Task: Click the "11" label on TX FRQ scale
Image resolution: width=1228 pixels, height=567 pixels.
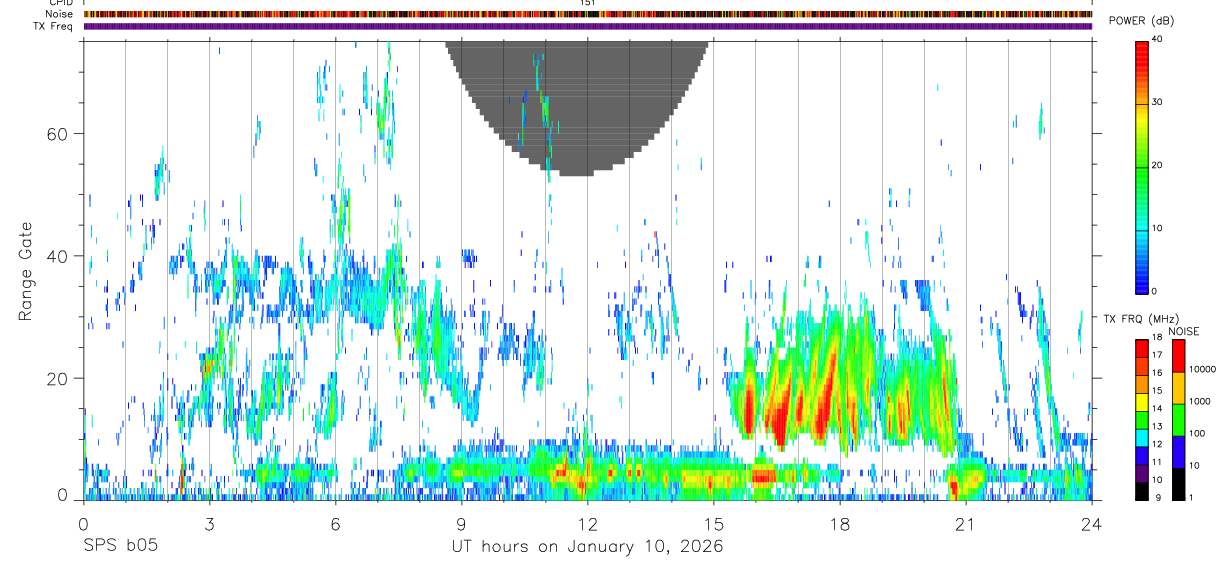Action: click(1157, 463)
